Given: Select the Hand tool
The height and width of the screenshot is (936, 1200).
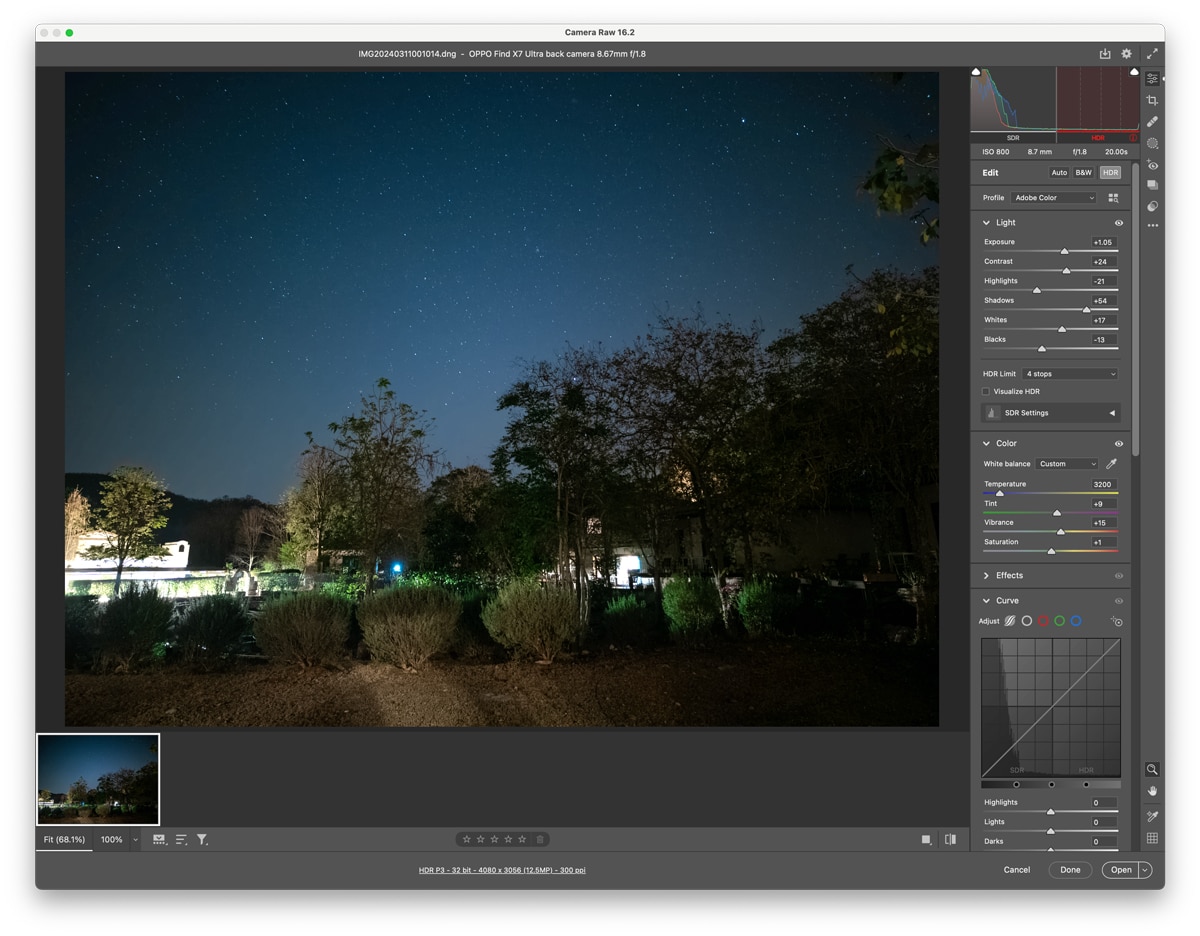Looking at the screenshot, I should (1152, 791).
